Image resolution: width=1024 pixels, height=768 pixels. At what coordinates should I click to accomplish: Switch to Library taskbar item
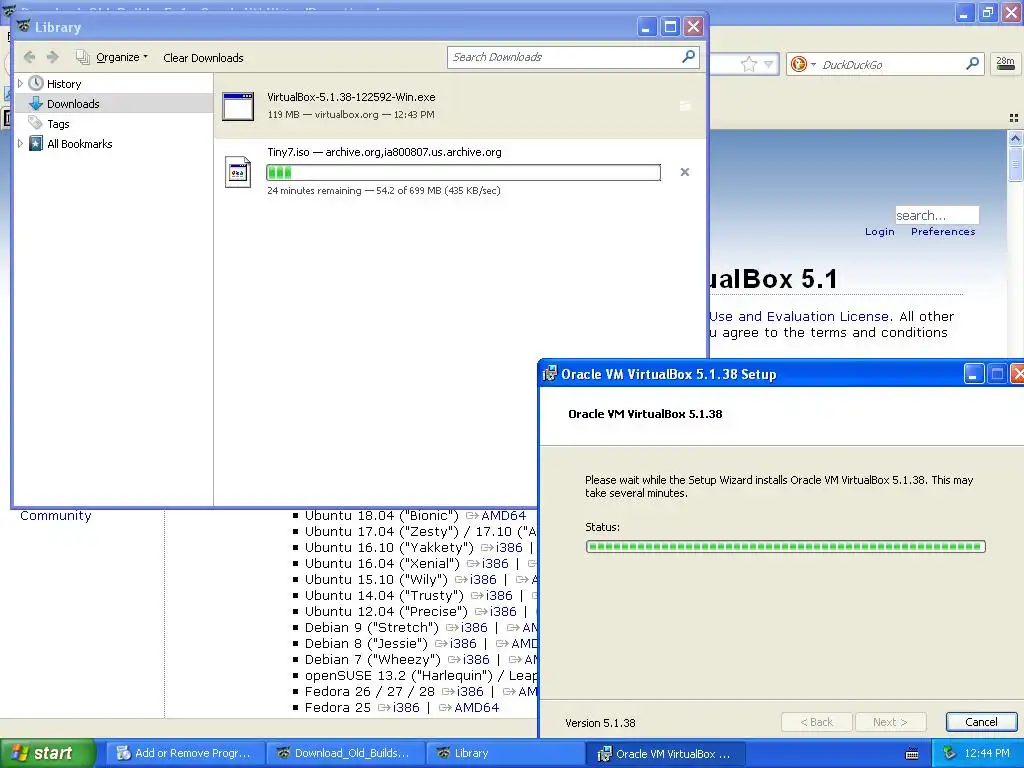pos(504,753)
